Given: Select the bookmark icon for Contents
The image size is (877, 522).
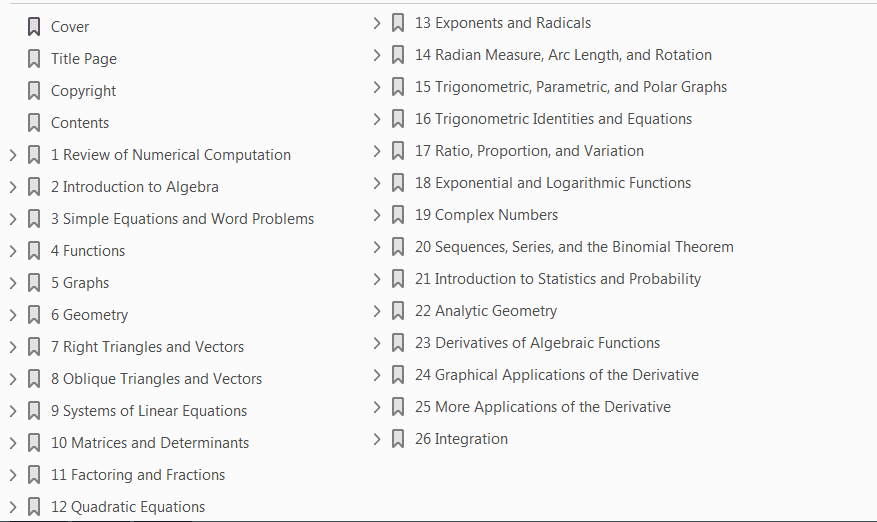Looking at the screenshot, I should tap(34, 123).
